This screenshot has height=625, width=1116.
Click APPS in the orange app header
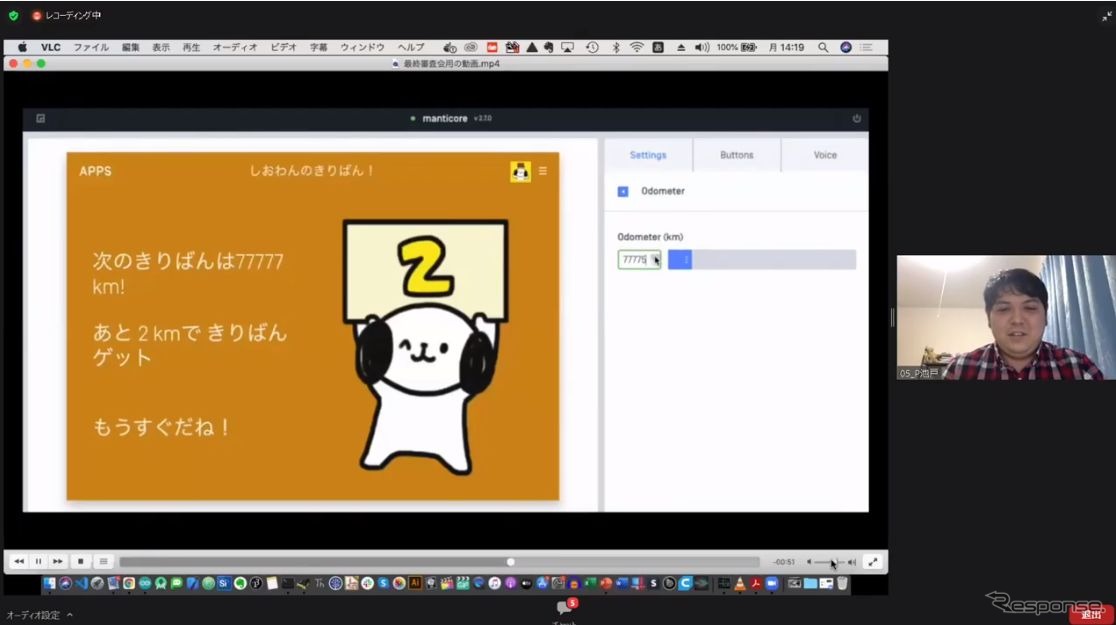click(95, 171)
